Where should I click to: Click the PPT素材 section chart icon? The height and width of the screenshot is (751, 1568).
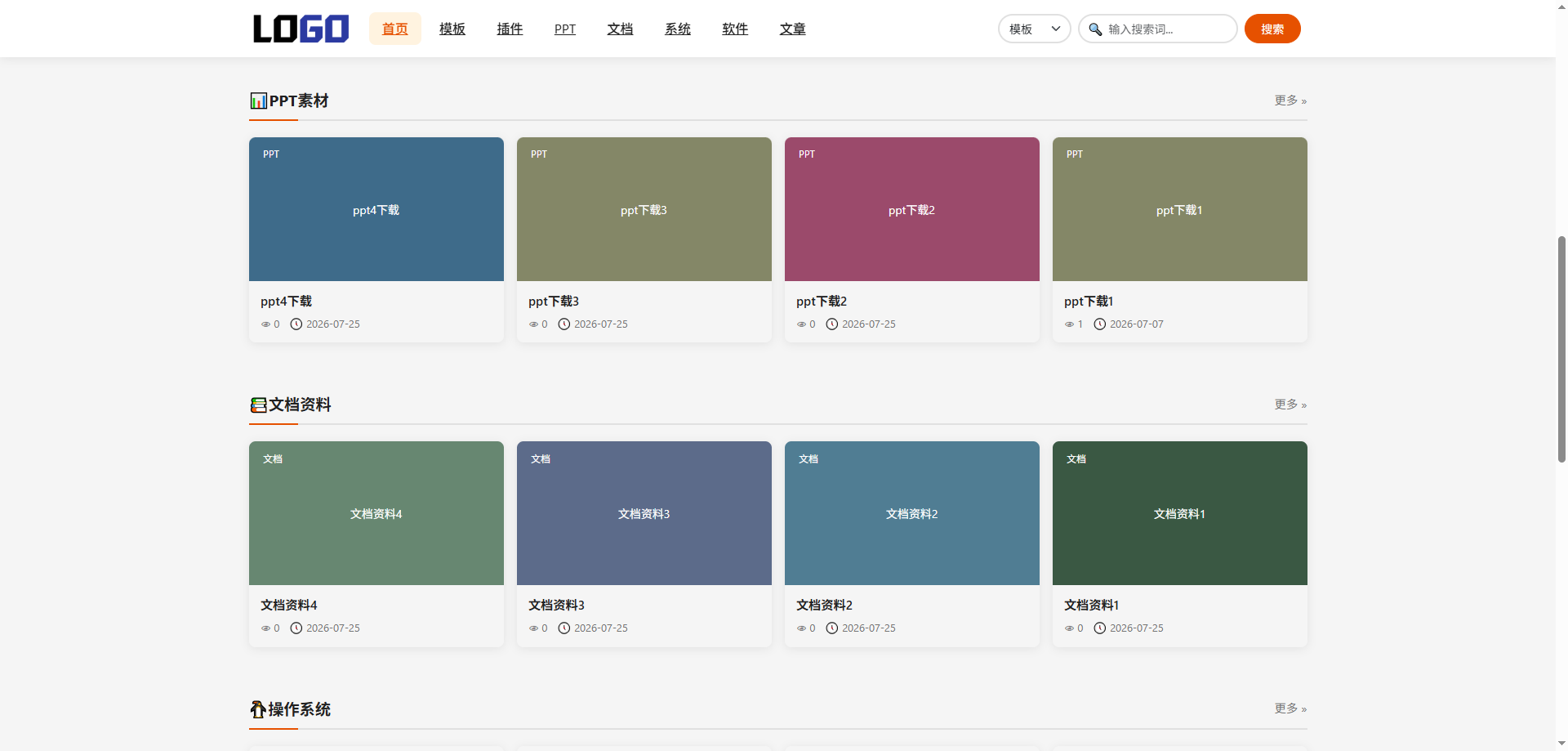coord(258,101)
